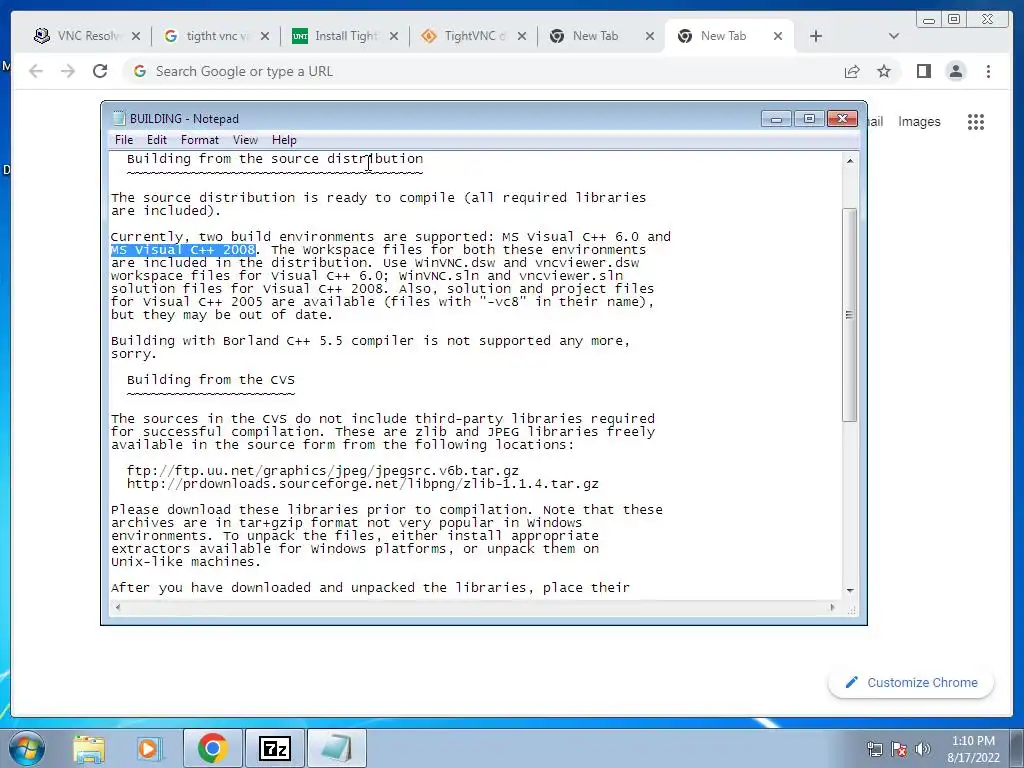Close the active New Tab

click(x=778, y=37)
